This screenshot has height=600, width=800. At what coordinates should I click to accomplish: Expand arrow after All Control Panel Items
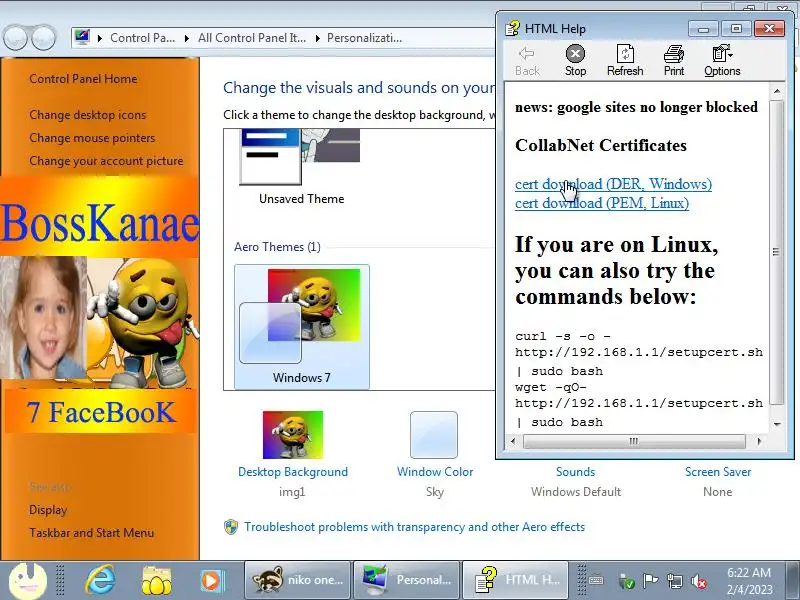317,38
